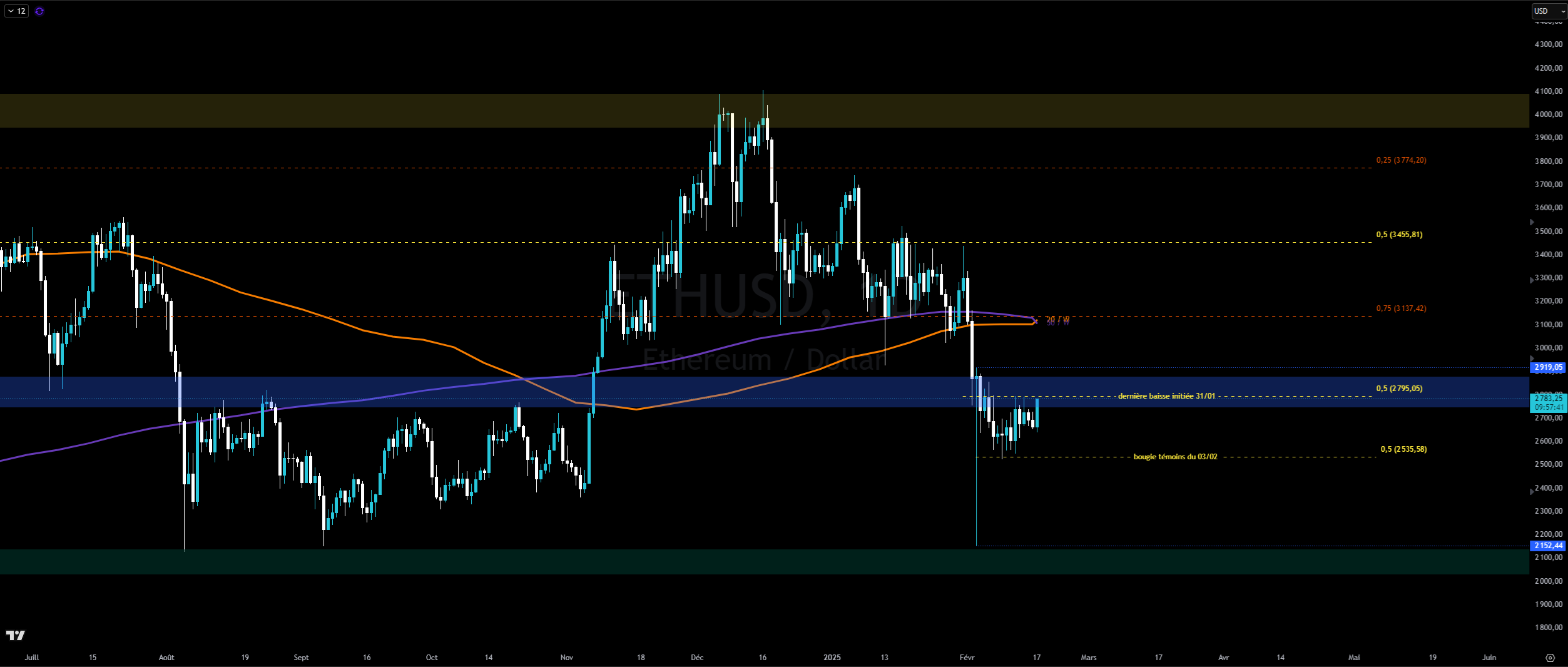Click the purple cross marker where the moving averages end

(x=1036, y=321)
